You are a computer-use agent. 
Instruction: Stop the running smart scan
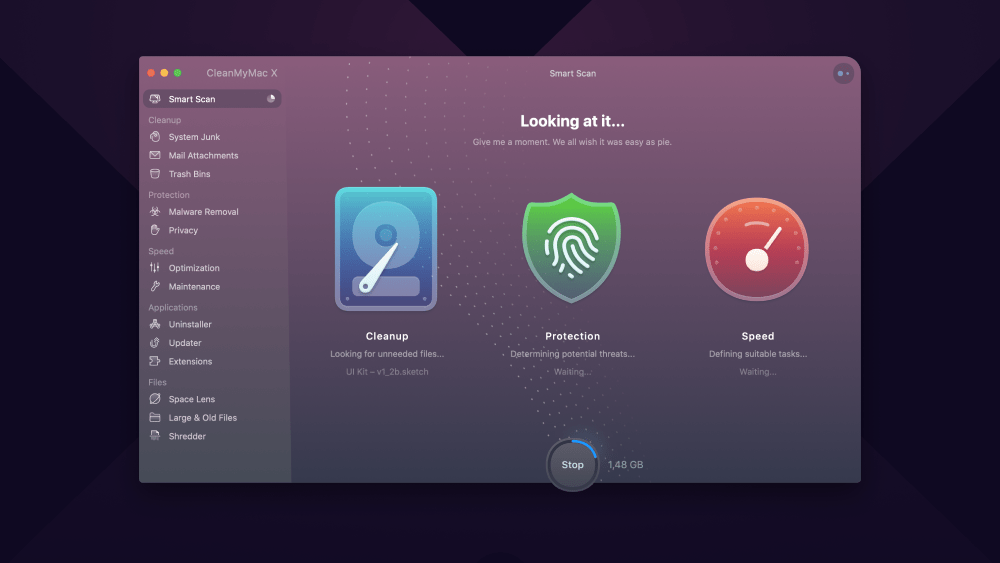click(572, 465)
